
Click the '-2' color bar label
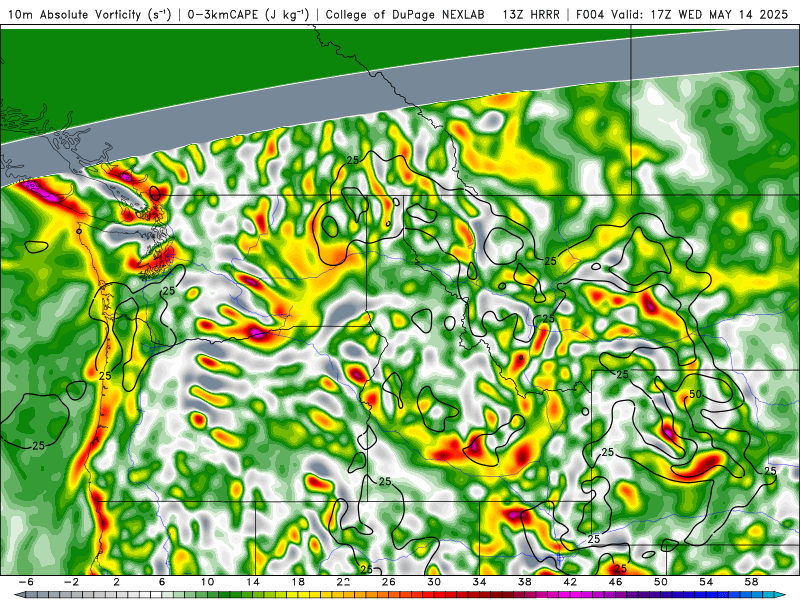coord(71,582)
